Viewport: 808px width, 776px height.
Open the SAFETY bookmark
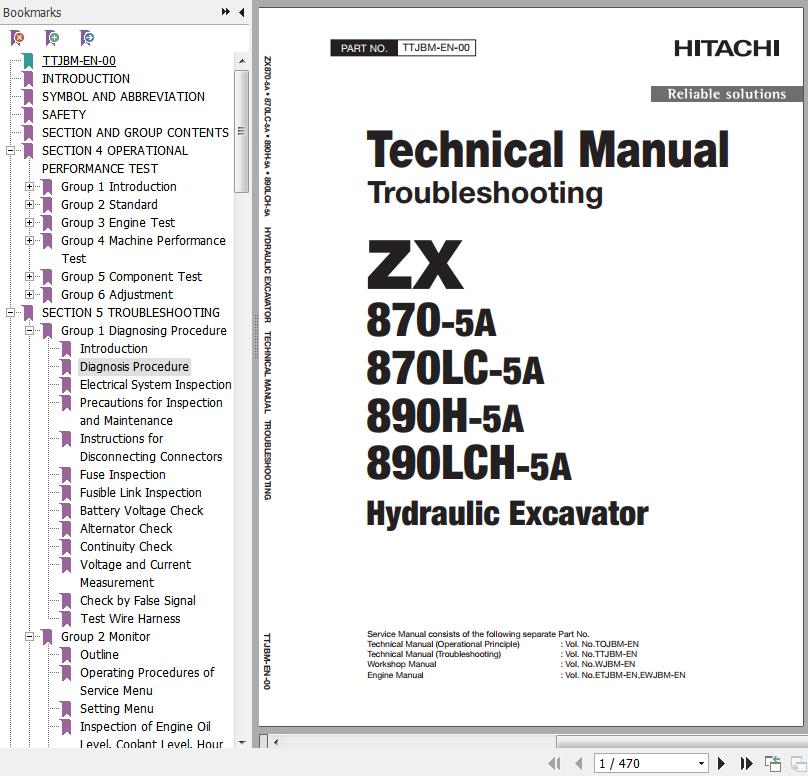coord(64,115)
